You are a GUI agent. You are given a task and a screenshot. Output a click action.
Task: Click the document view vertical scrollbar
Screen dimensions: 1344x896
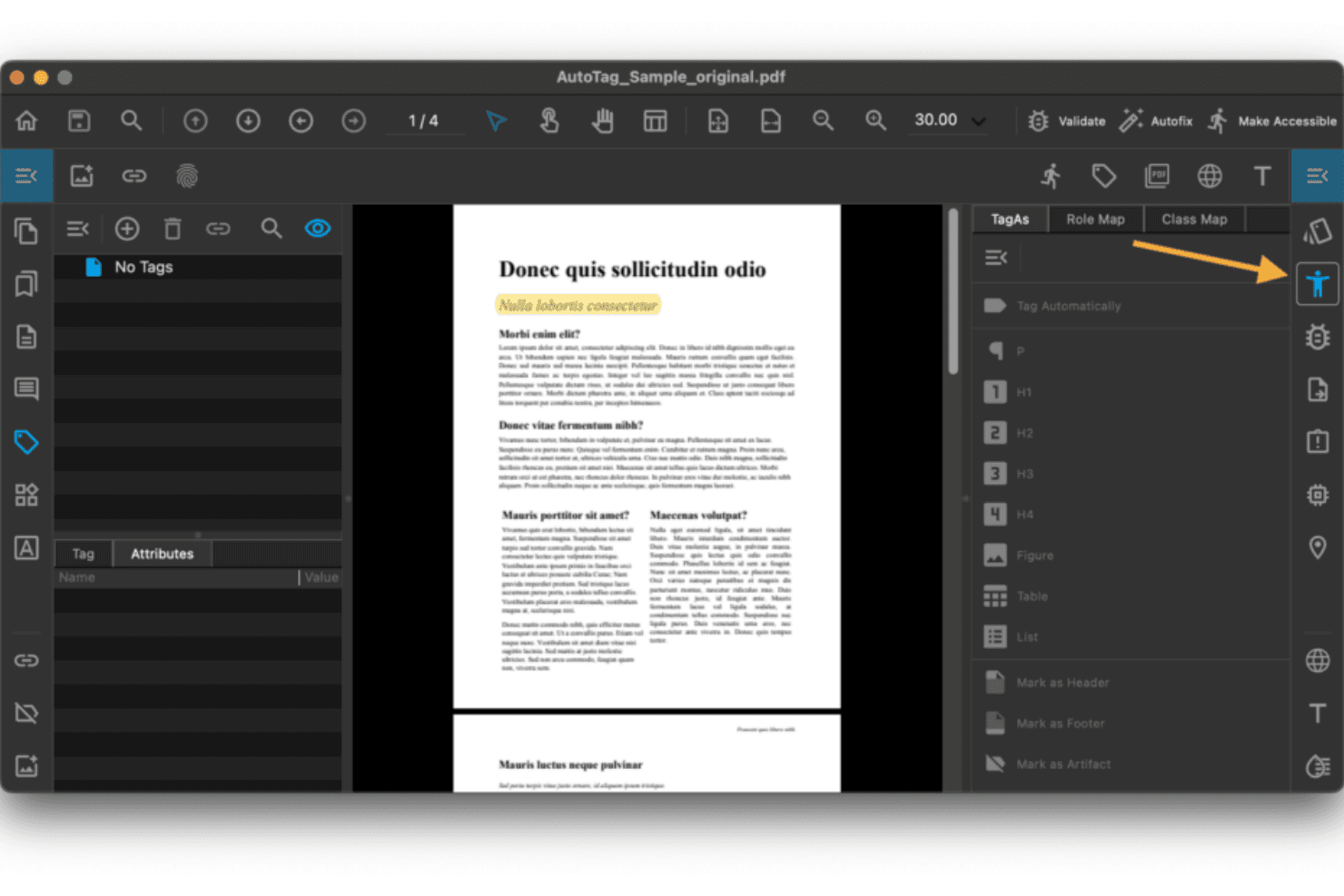(x=953, y=291)
